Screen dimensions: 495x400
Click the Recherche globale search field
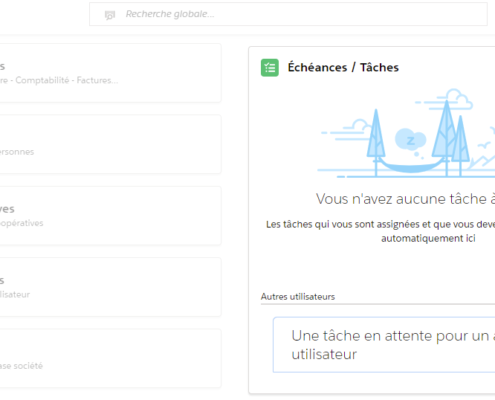[x=288, y=14]
